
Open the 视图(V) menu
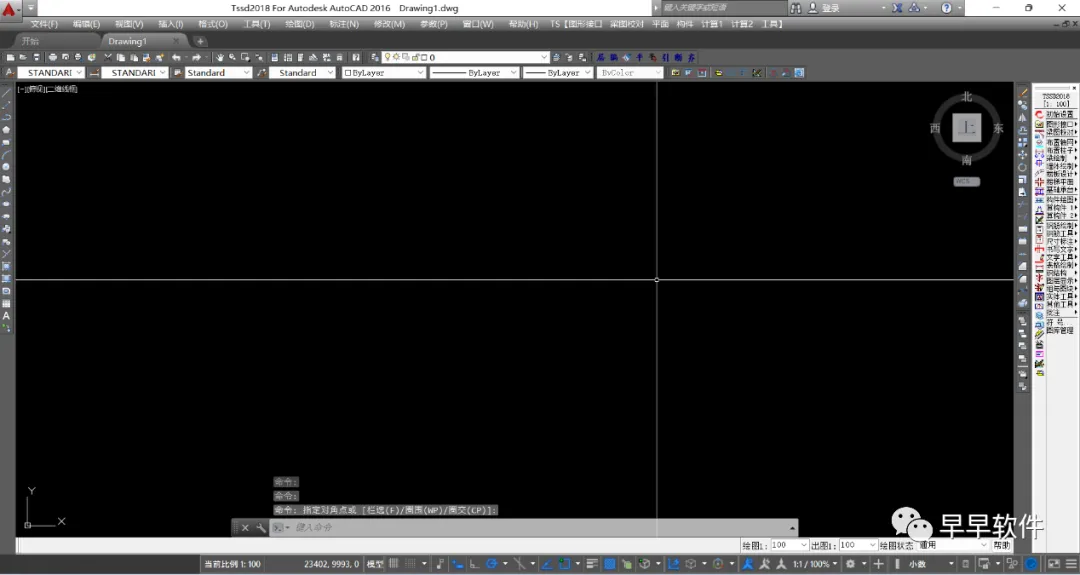point(129,24)
